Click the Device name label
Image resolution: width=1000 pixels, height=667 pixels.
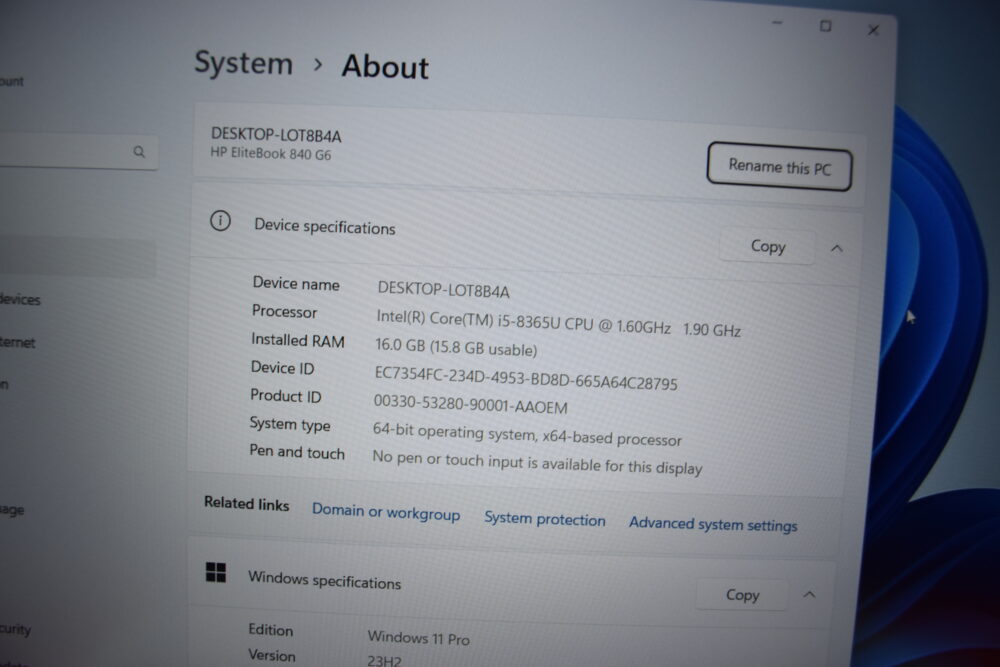(x=296, y=283)
